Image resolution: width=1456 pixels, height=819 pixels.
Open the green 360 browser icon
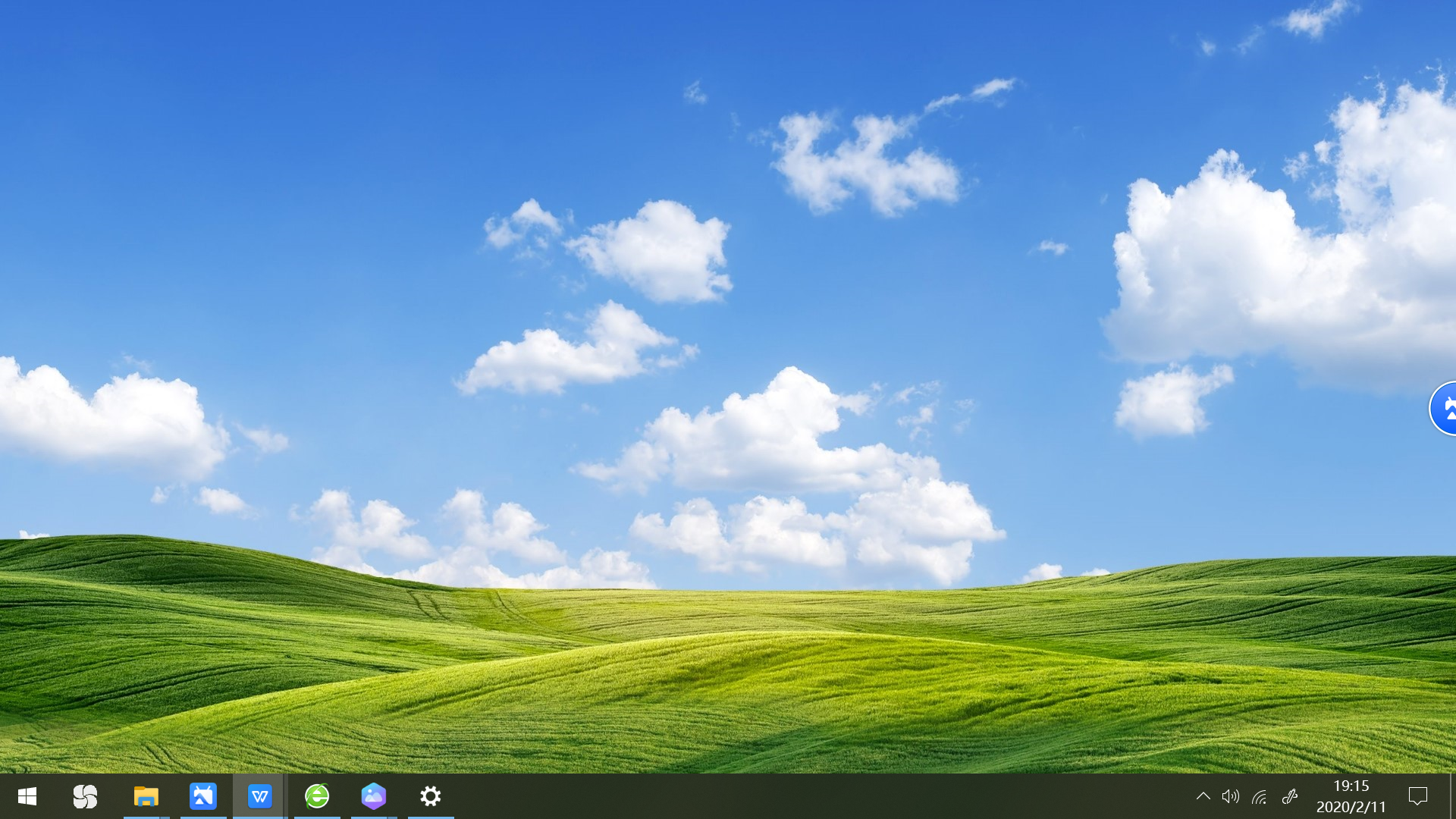pyautogui.click(x=317, y=796)
